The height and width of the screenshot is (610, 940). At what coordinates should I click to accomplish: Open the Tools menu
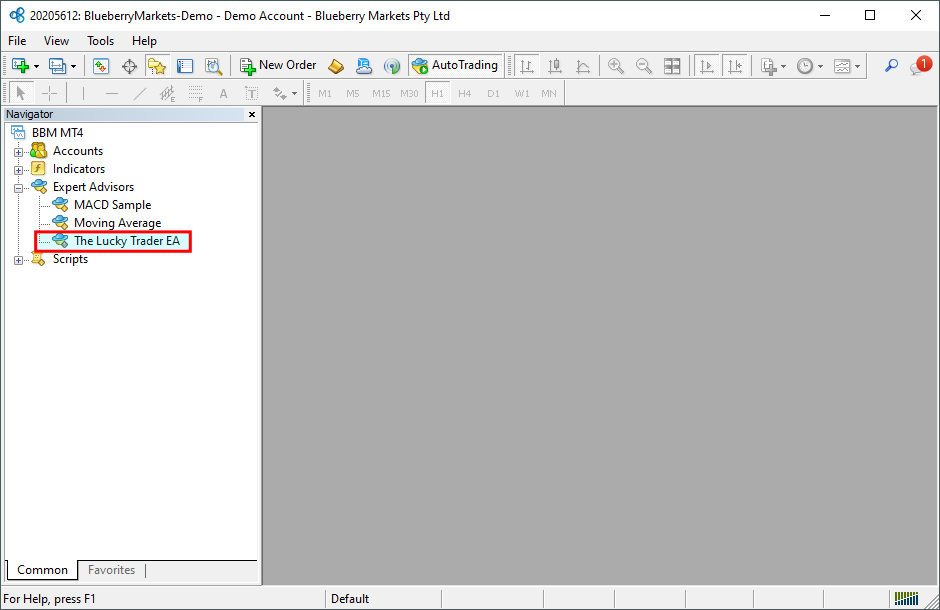pyautogui.click(x=100, y=41)
